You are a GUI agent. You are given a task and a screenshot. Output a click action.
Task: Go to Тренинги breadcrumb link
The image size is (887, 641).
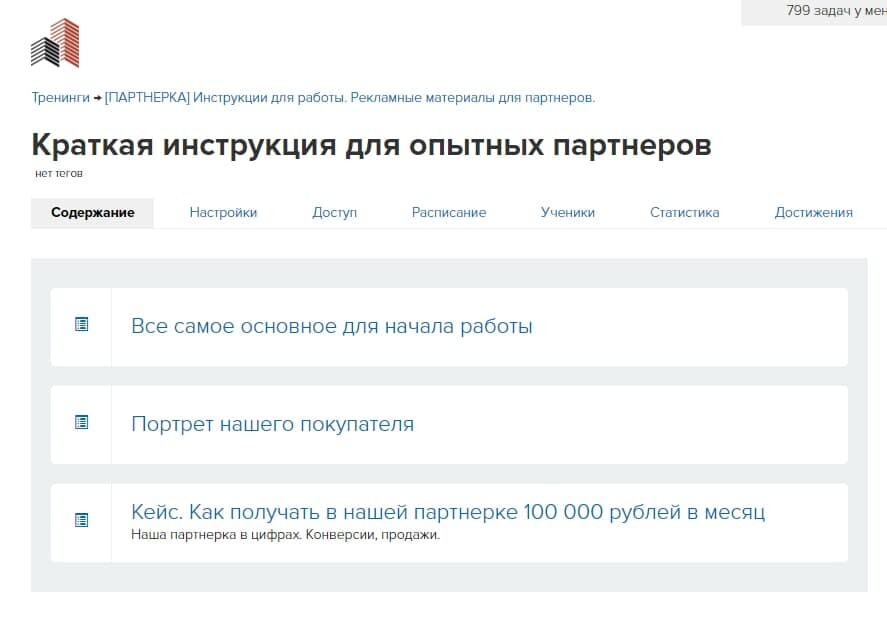(61, 98)
